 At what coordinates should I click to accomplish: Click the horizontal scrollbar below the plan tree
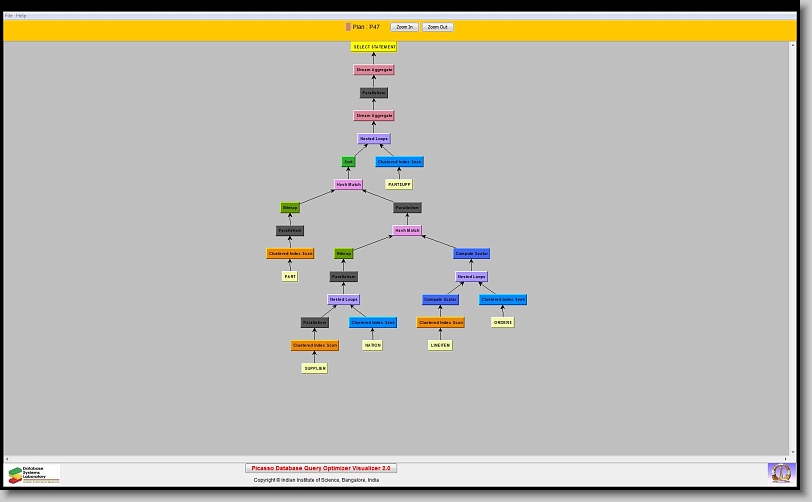400,459
